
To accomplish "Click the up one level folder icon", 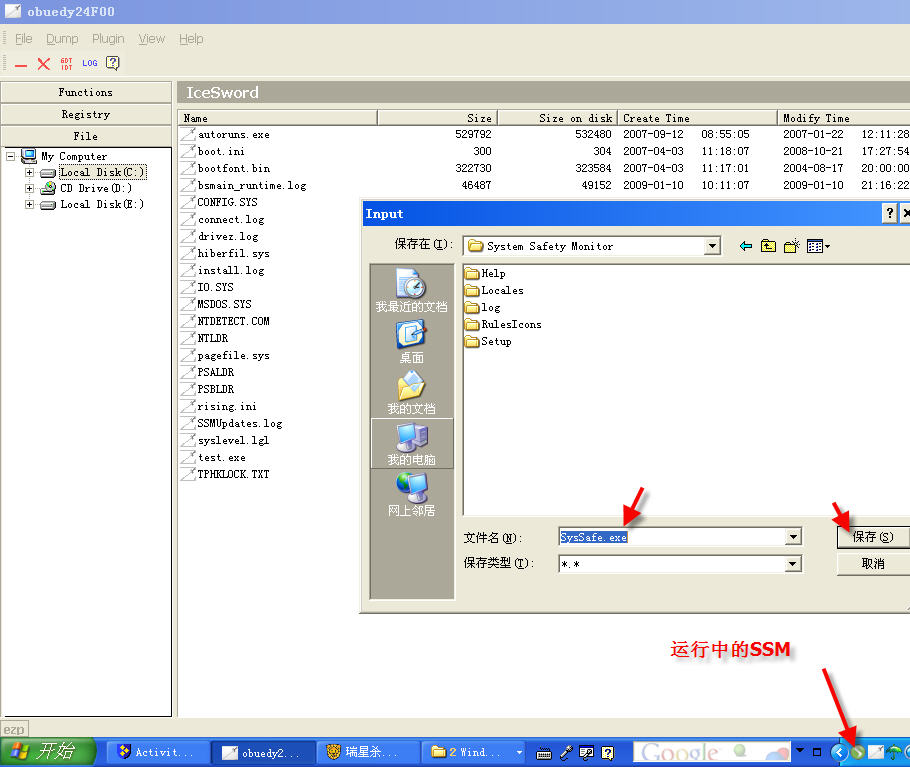I will [768, 246].
